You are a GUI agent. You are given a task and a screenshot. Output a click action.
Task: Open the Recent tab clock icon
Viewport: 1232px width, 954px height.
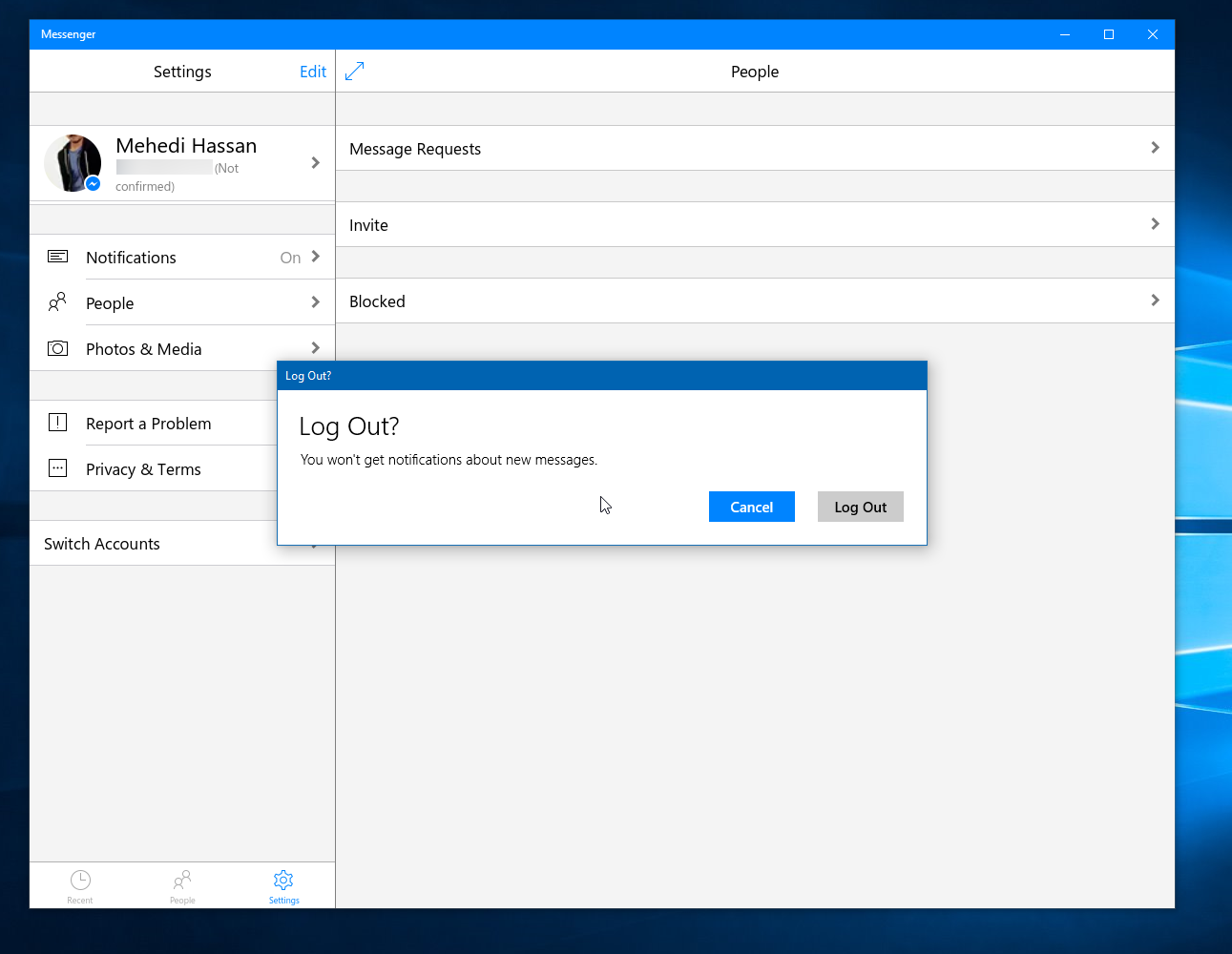(80, 880)
